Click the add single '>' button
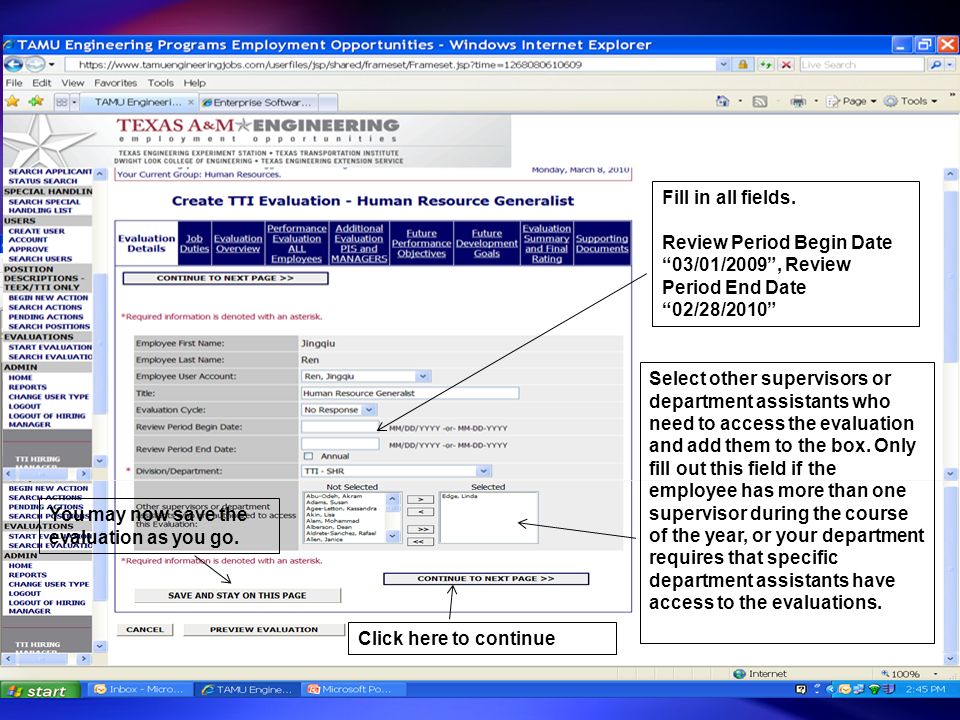The height and width of the screenshot is (720, 960). 420,500
